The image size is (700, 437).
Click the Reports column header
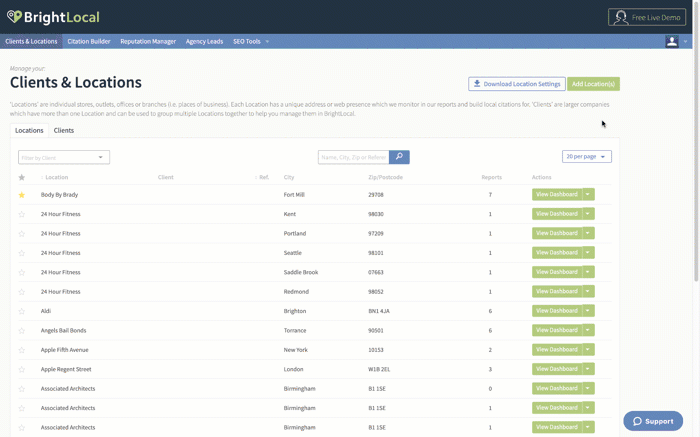pyautogui.click(x=492, y=177)
